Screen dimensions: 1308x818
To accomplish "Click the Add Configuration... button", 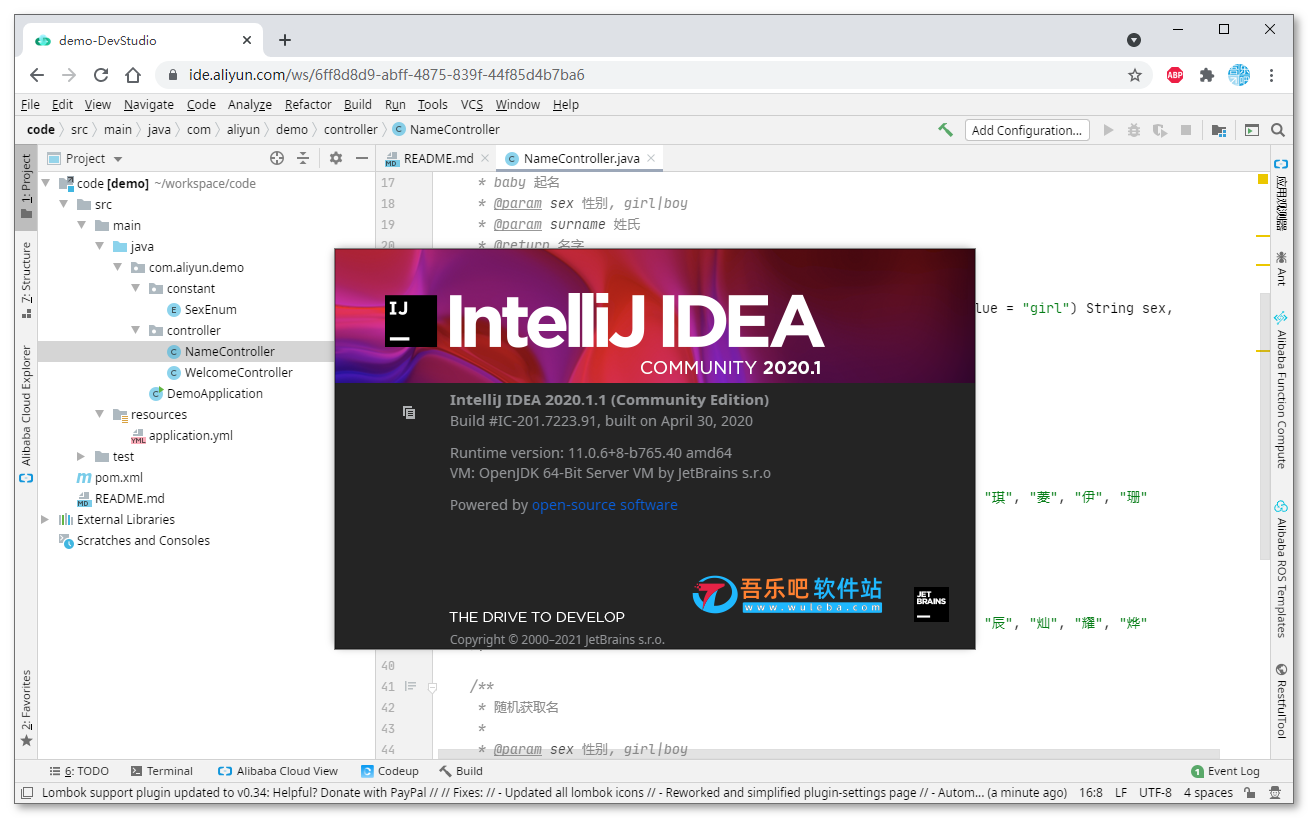I will coord(1027,130).
